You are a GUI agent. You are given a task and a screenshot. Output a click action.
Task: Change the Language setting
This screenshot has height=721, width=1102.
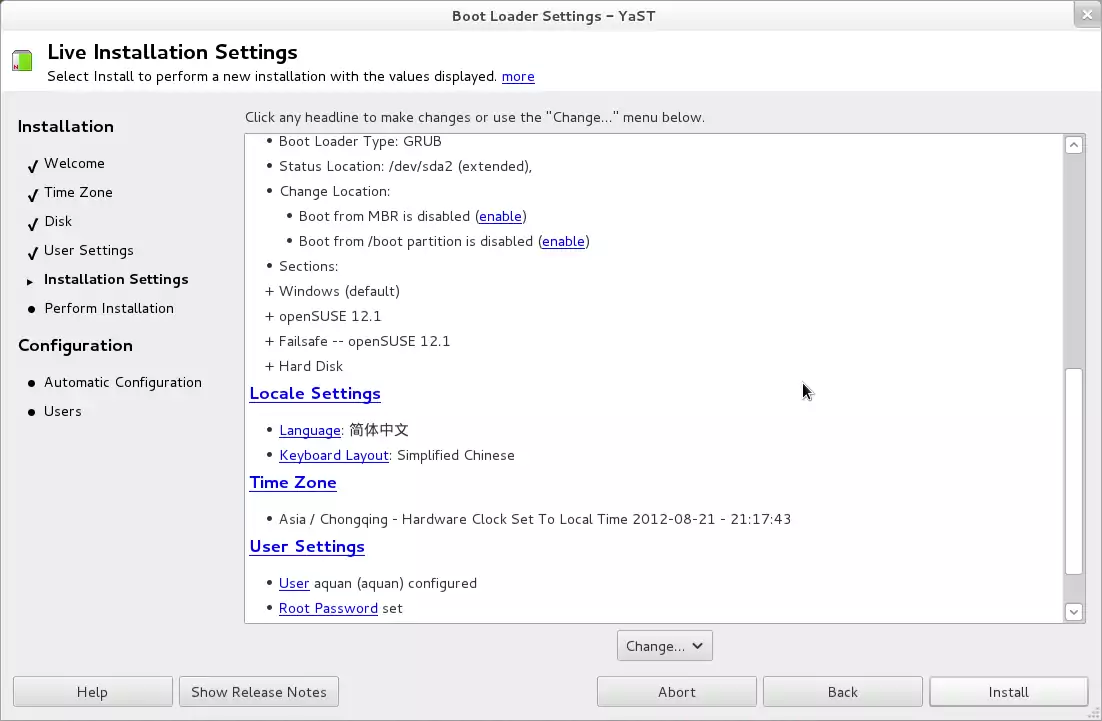[309, 430]
